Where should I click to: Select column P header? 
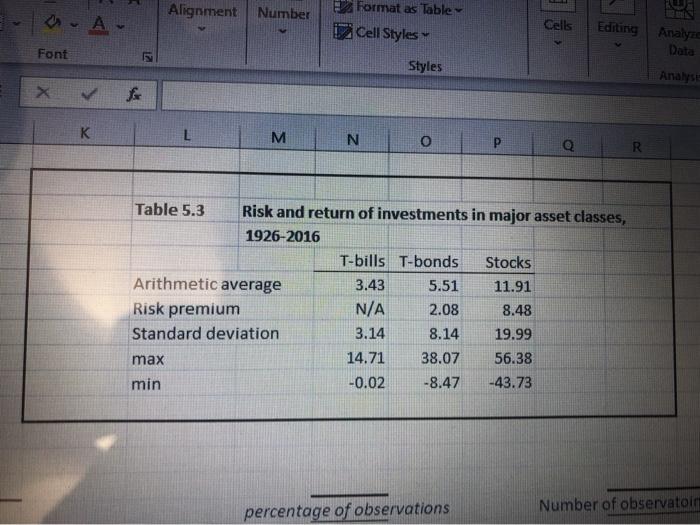[497, 143]
